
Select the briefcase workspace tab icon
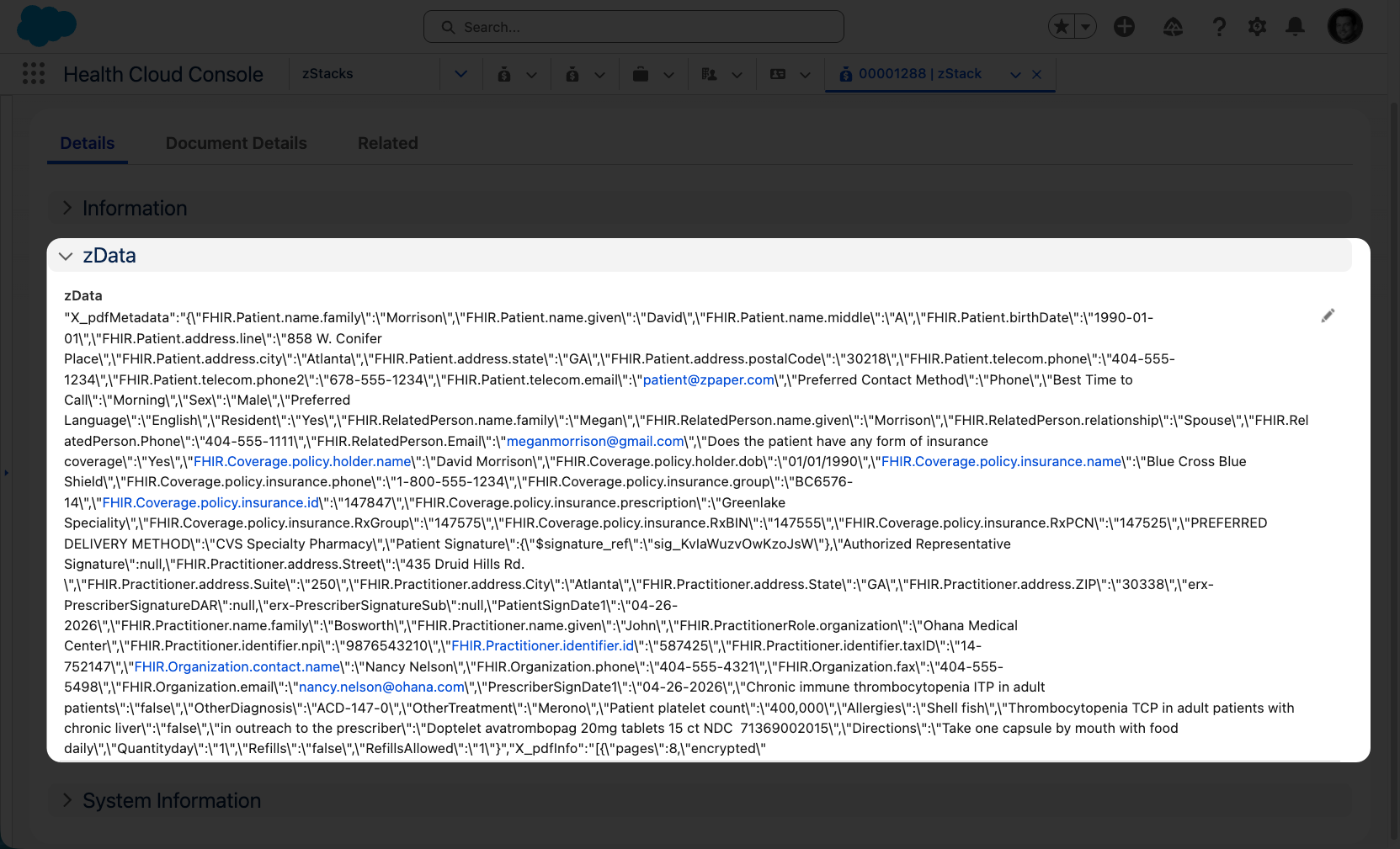pos(641,75)
